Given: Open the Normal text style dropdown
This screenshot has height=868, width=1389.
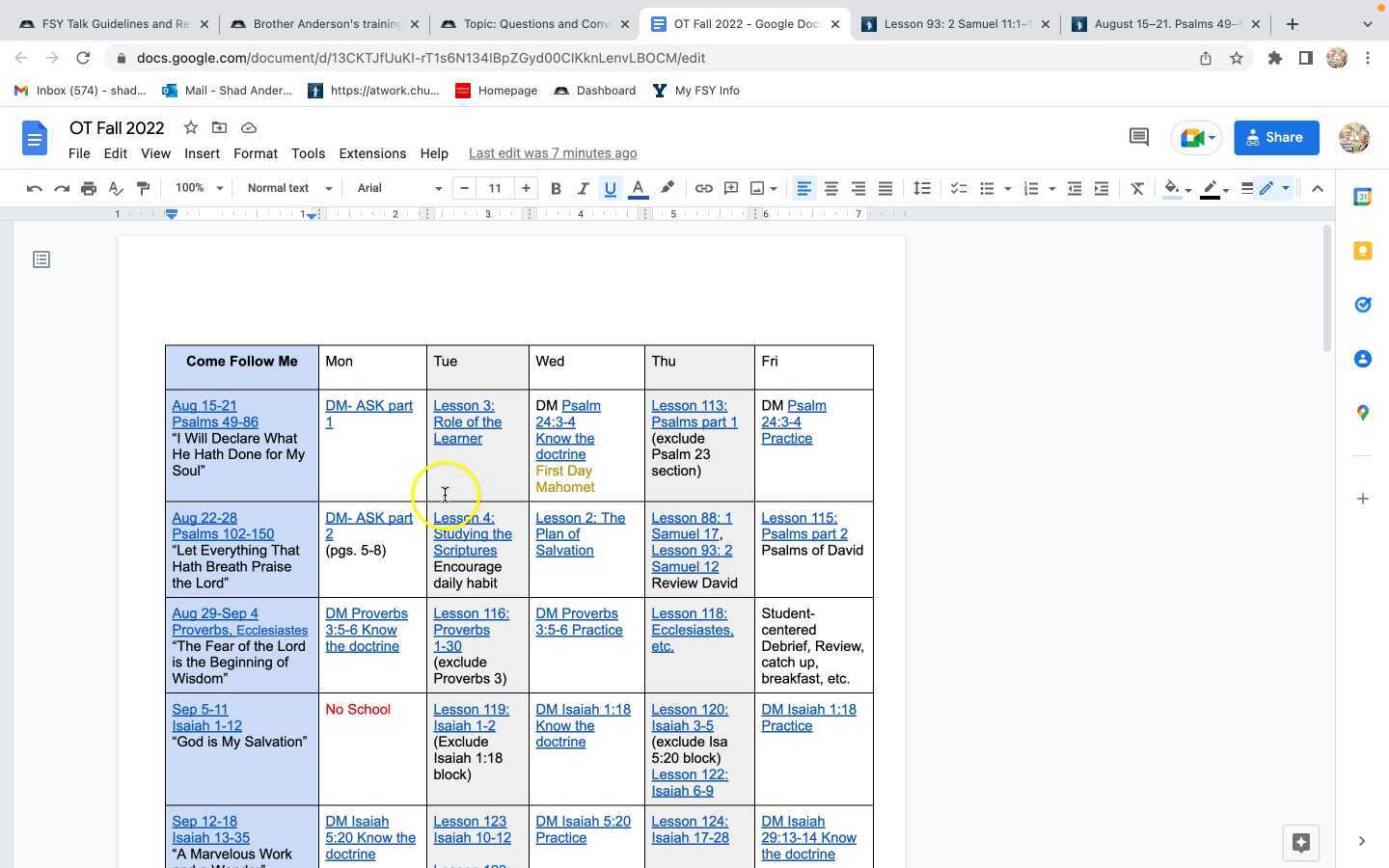Looking at the screenshot, I should [286, 188].
